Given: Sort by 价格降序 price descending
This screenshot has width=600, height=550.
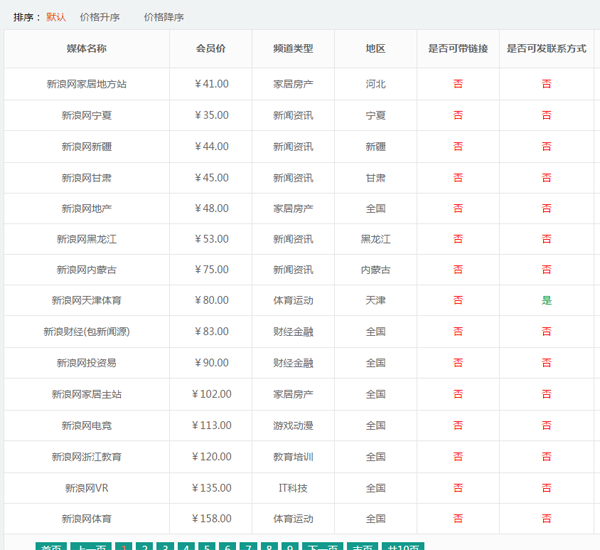Looking at the screenshot, I should [x=163, y=17].
